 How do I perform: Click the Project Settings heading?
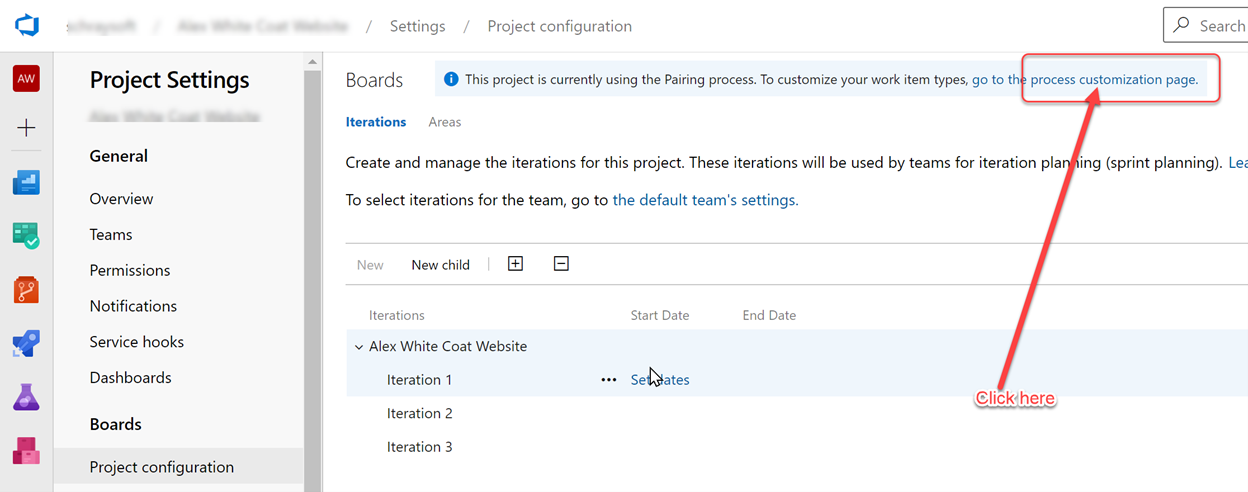pyautogui.click(x=170, y=80)
